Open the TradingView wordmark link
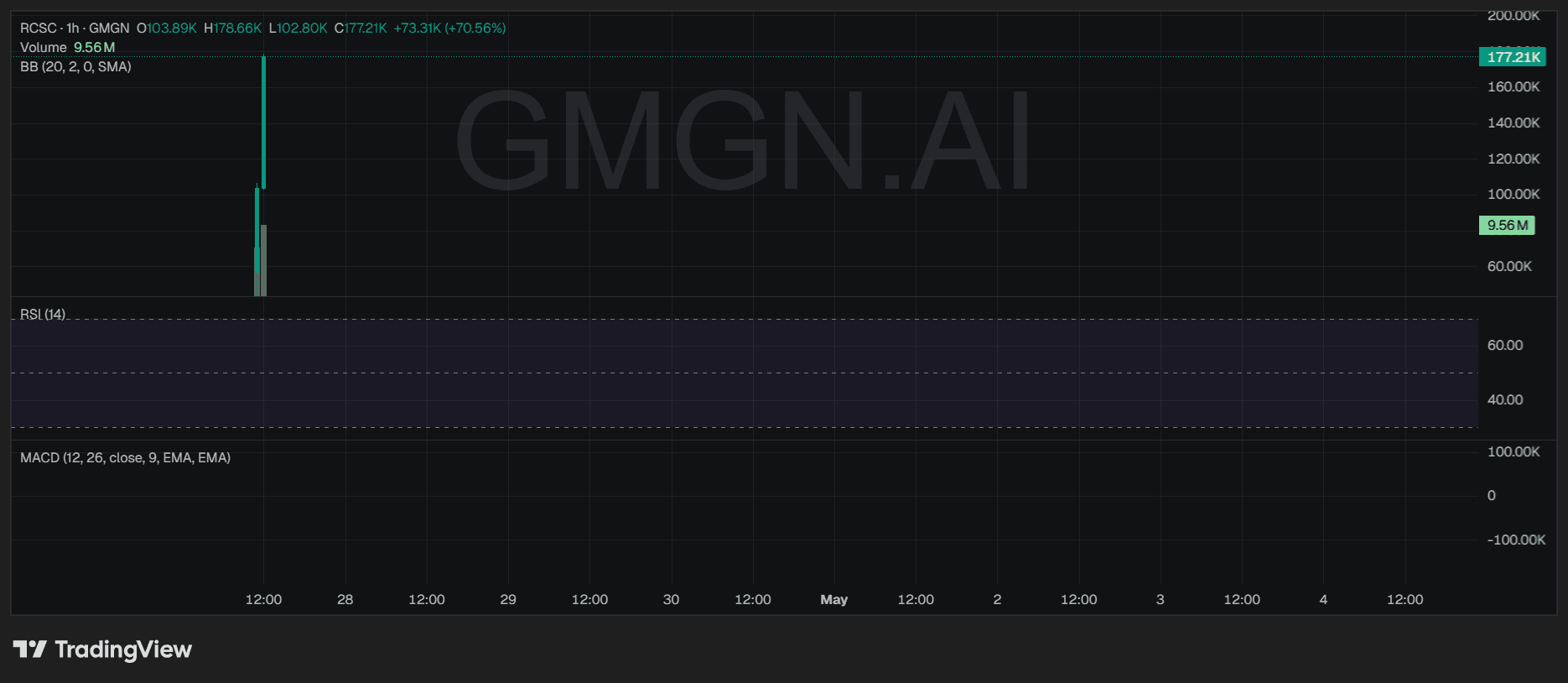The image size is (1568, 683). [122, 649]
